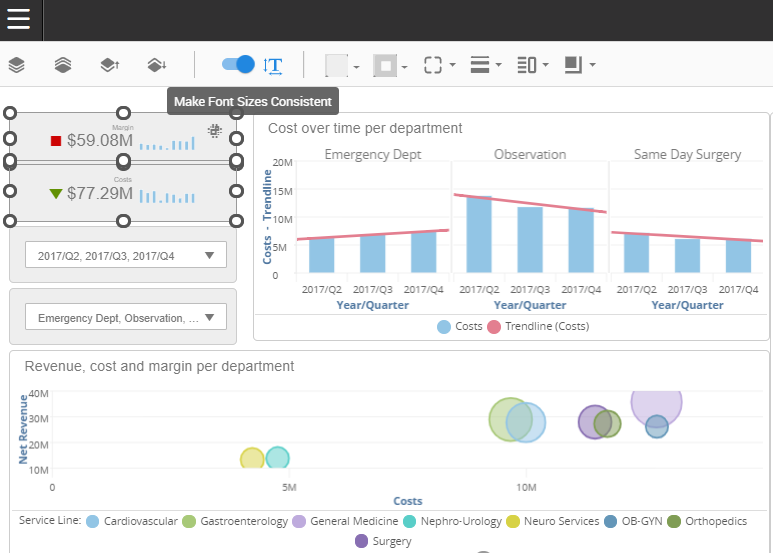Open the distribute spacing dropdown
The image size is (773, 556).
532,65
